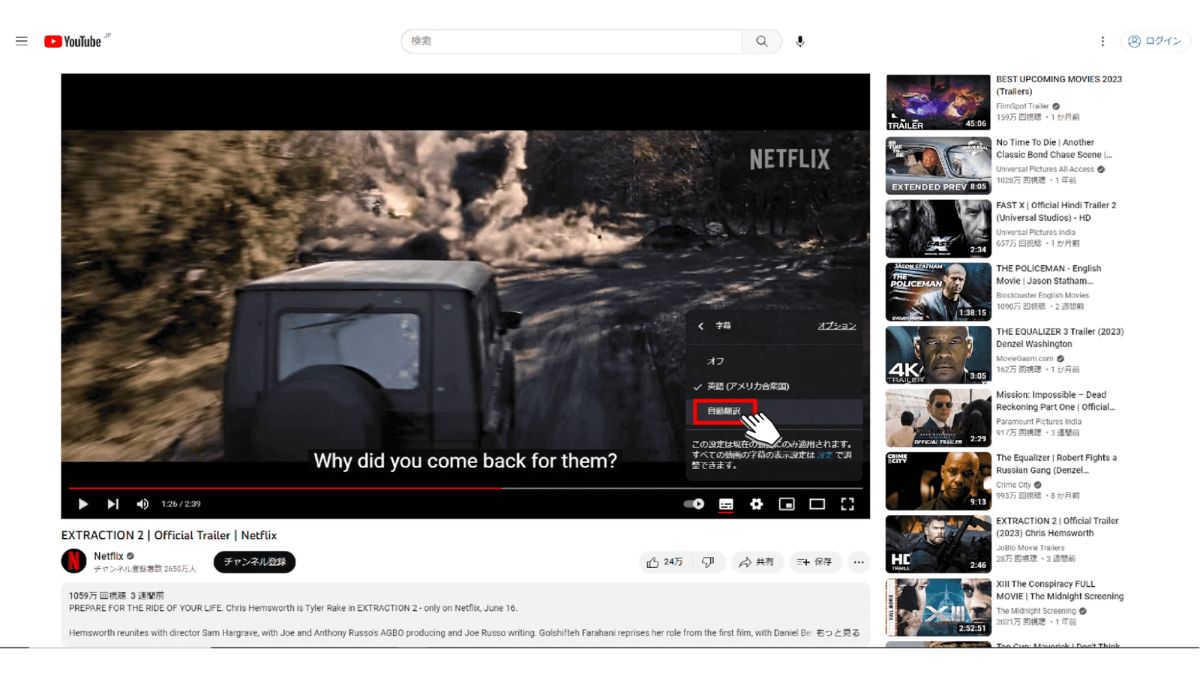Start voice search with the microphone
Viewport: 1200px width, 675px height.
800,41
